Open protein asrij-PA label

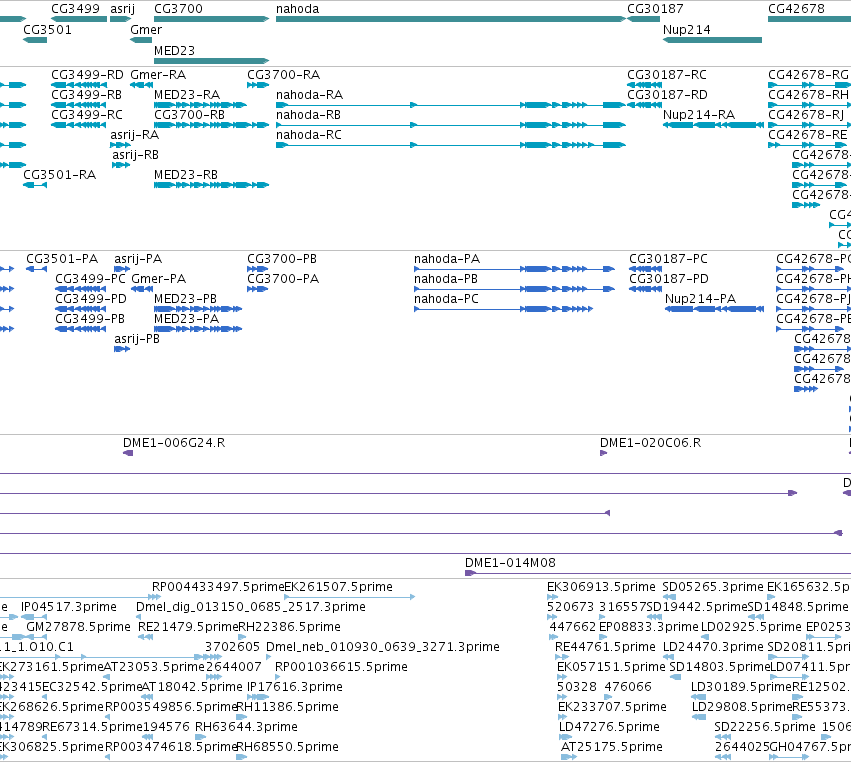(x=138, y=258)
